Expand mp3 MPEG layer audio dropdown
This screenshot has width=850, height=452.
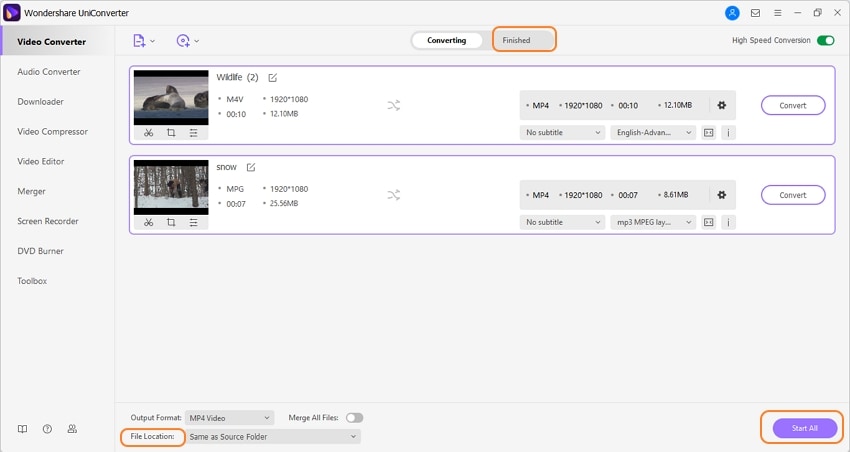tap(653, 222)
